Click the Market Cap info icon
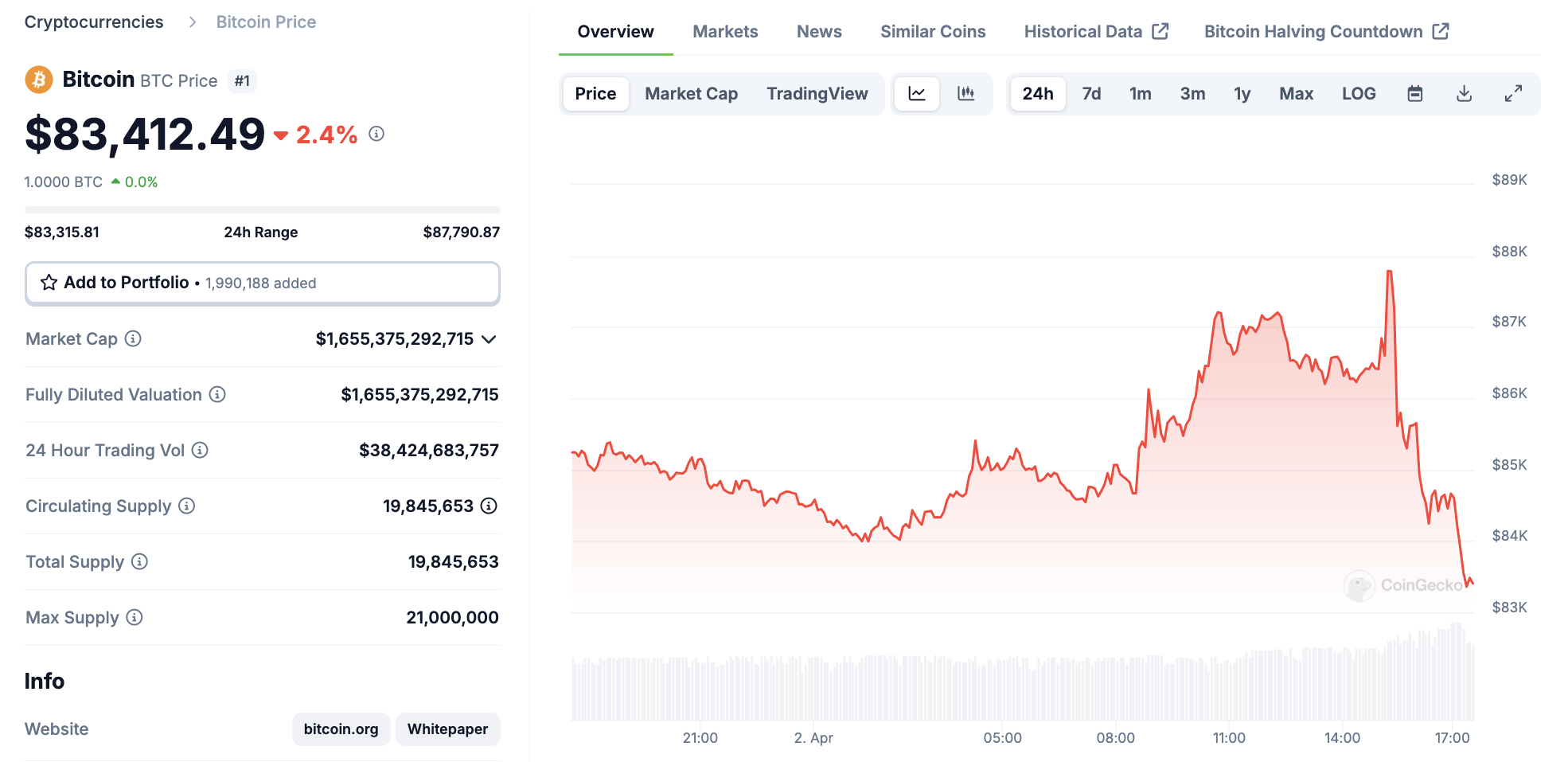1568x762 pixels. pyautogui.click(x=134, y=339)
